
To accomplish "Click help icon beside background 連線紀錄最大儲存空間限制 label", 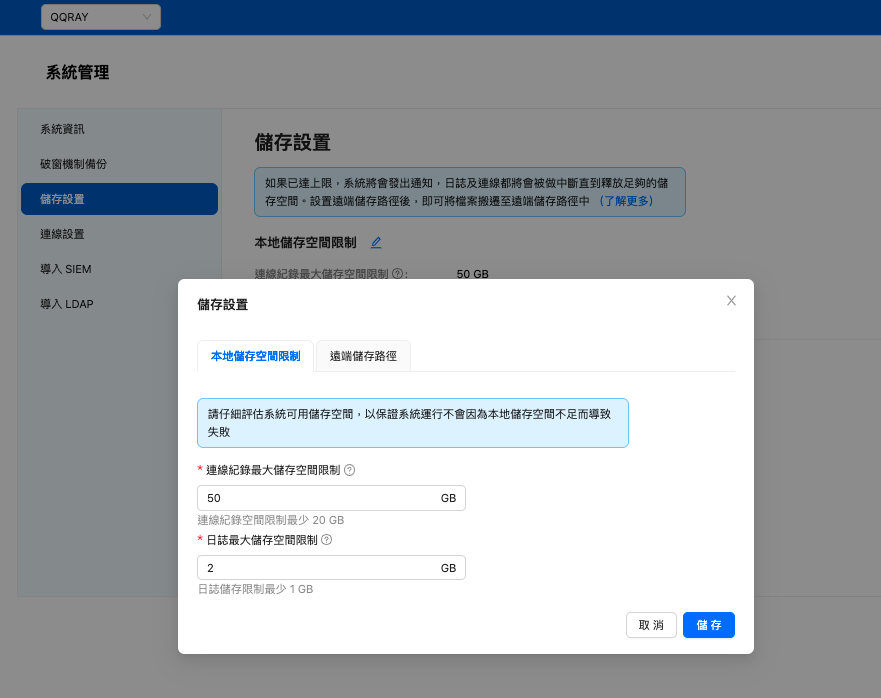I will pos(398,274).
